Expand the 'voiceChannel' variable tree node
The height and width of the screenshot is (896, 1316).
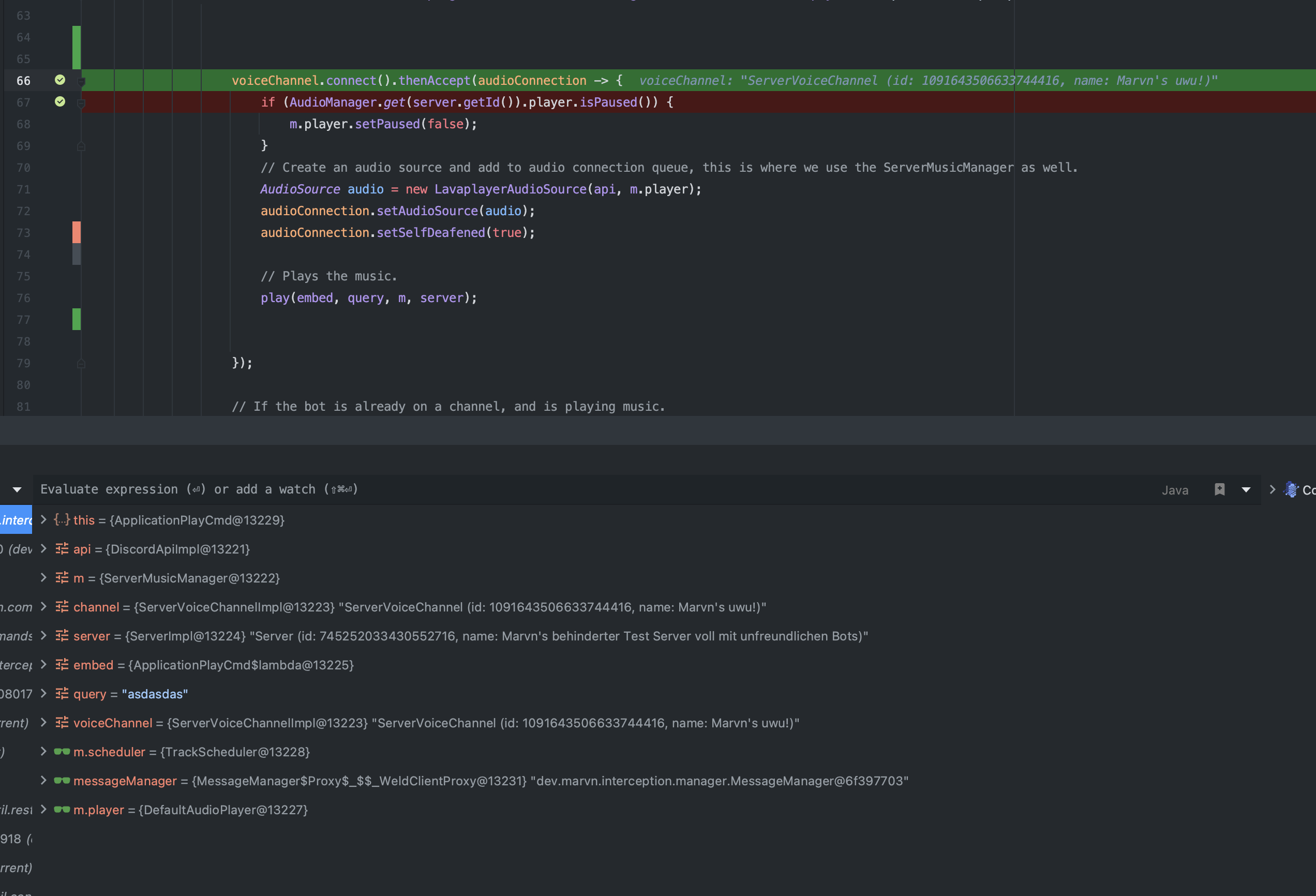coord(43,722)
